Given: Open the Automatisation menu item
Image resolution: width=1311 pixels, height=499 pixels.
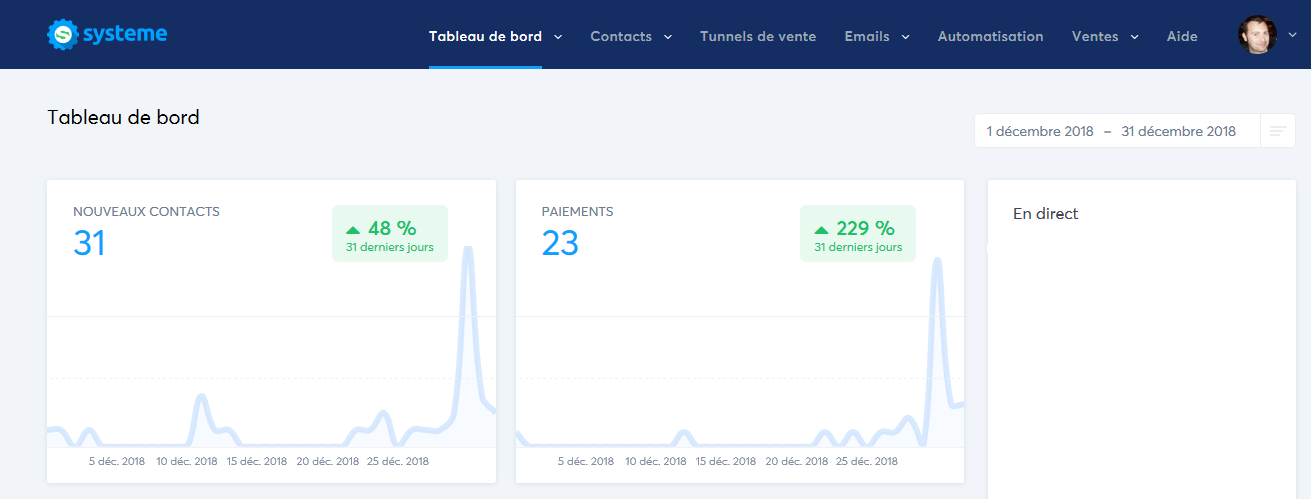Looking at the screenshot, I should 990,37.
